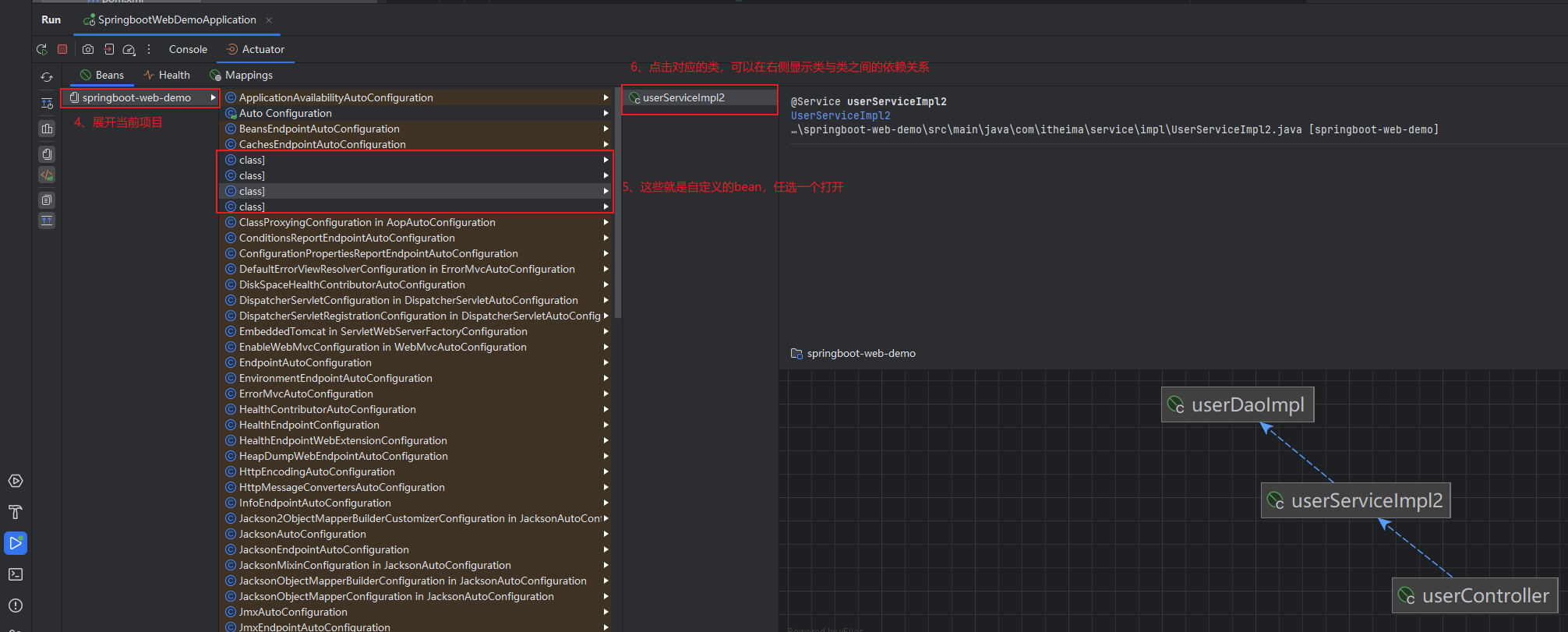Open the Services tool window icon

16,481
